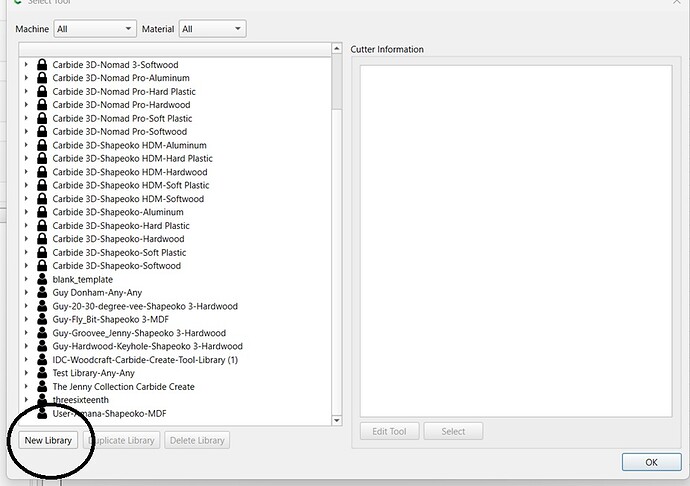Open the Material dropdown
The image size is (690, 486).
pos(213,29)
